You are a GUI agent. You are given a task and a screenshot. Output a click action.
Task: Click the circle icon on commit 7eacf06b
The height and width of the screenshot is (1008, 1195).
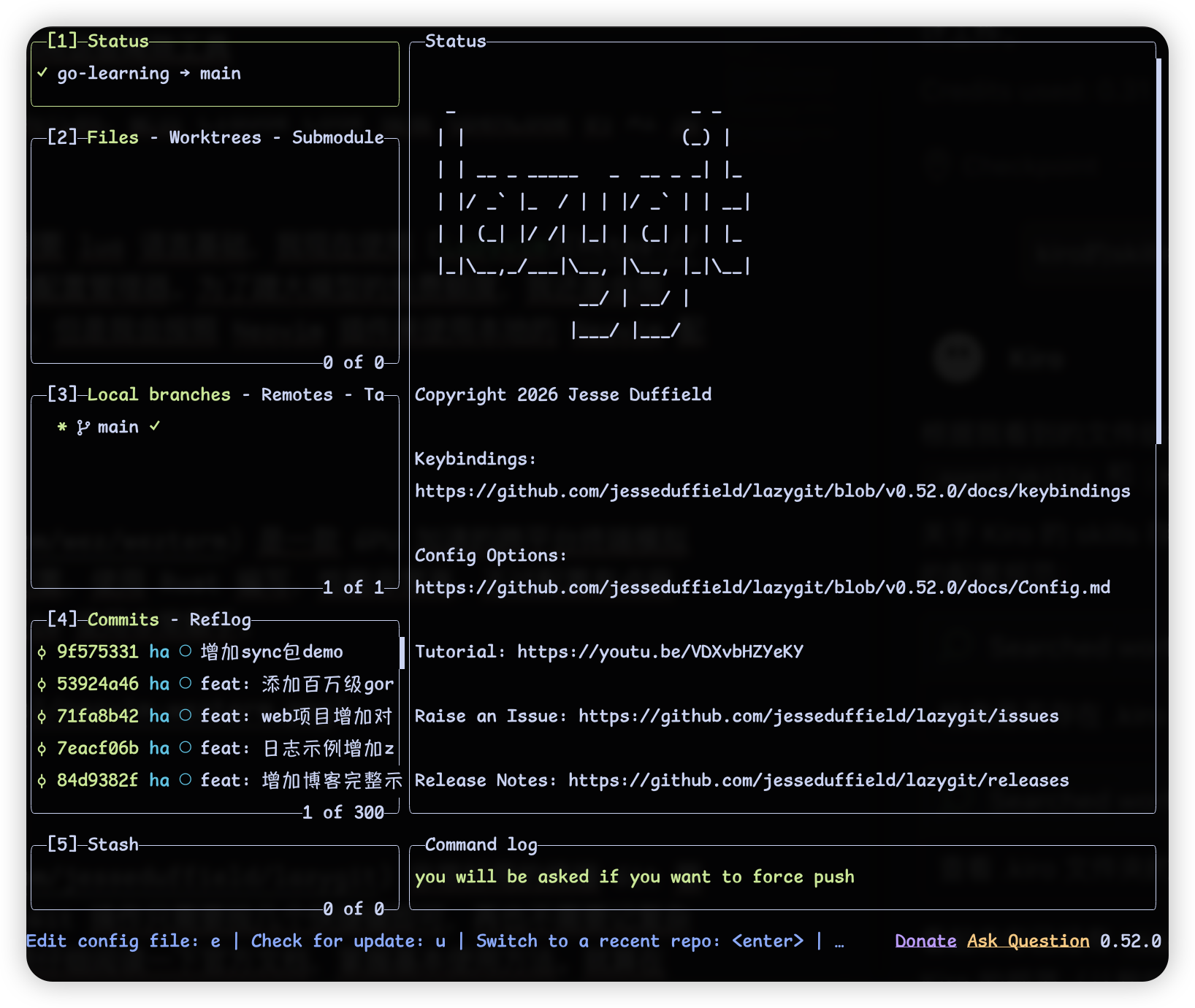tap(186, 748)
